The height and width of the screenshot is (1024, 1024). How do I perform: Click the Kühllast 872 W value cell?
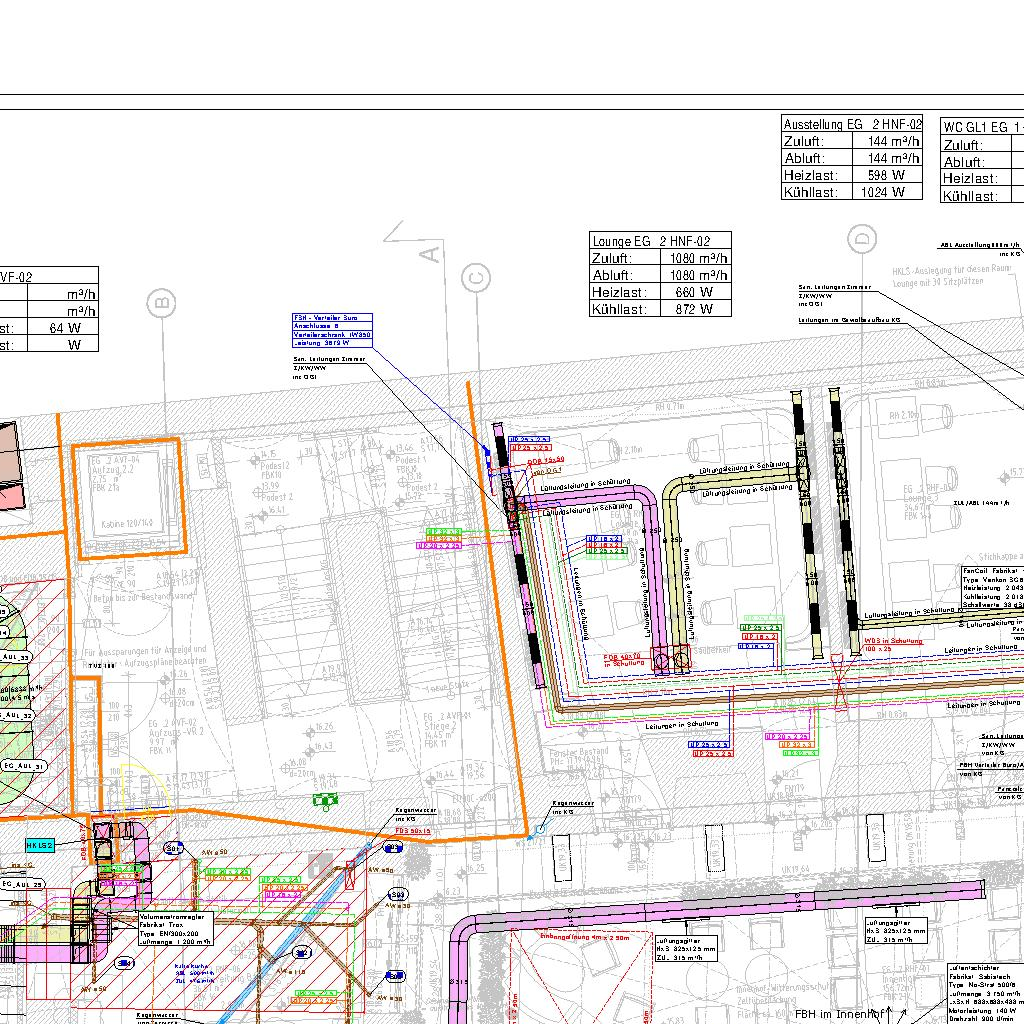pos(693,309)
